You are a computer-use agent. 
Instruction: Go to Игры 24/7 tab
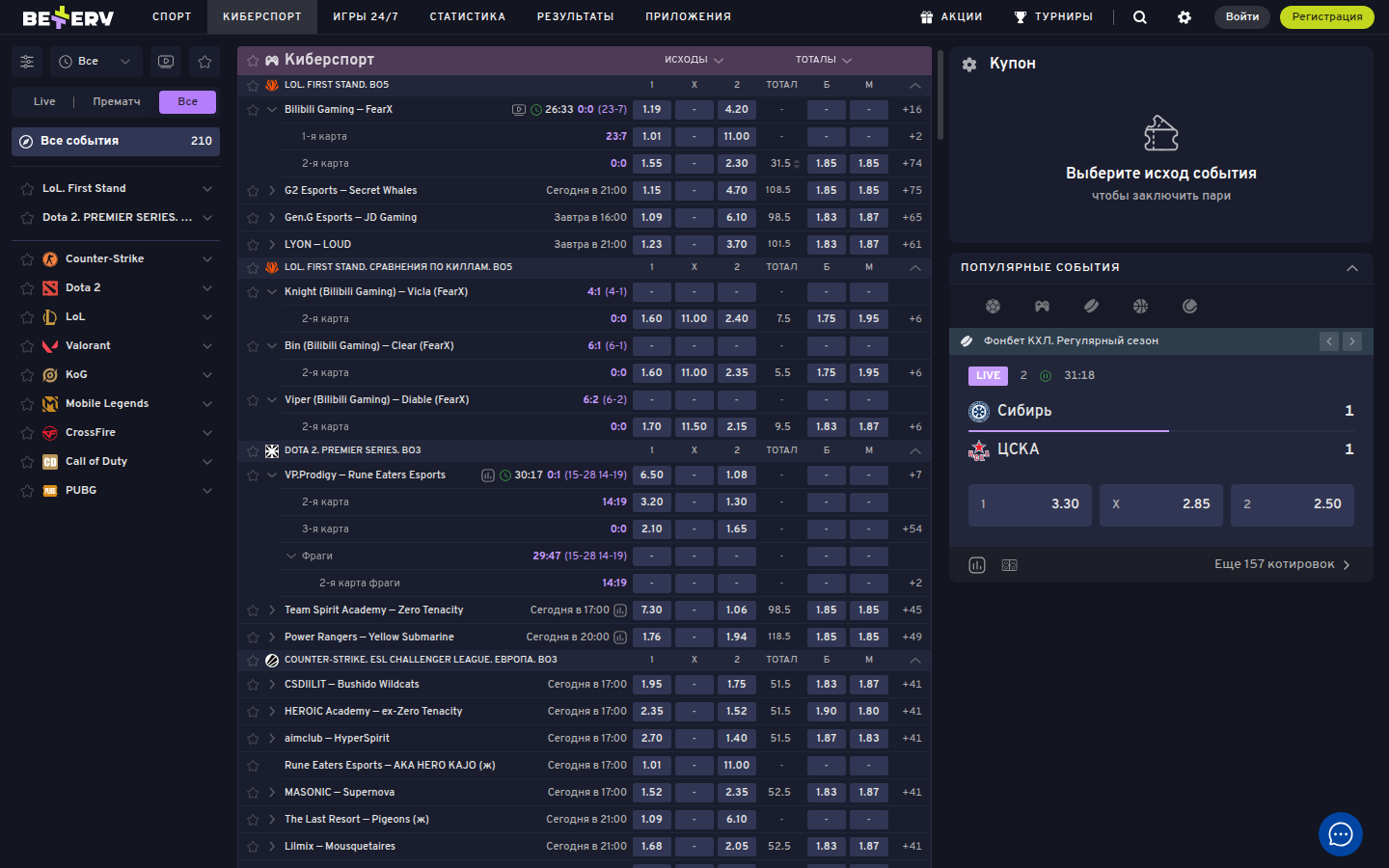pyautogui.click(x=365, y=17)
